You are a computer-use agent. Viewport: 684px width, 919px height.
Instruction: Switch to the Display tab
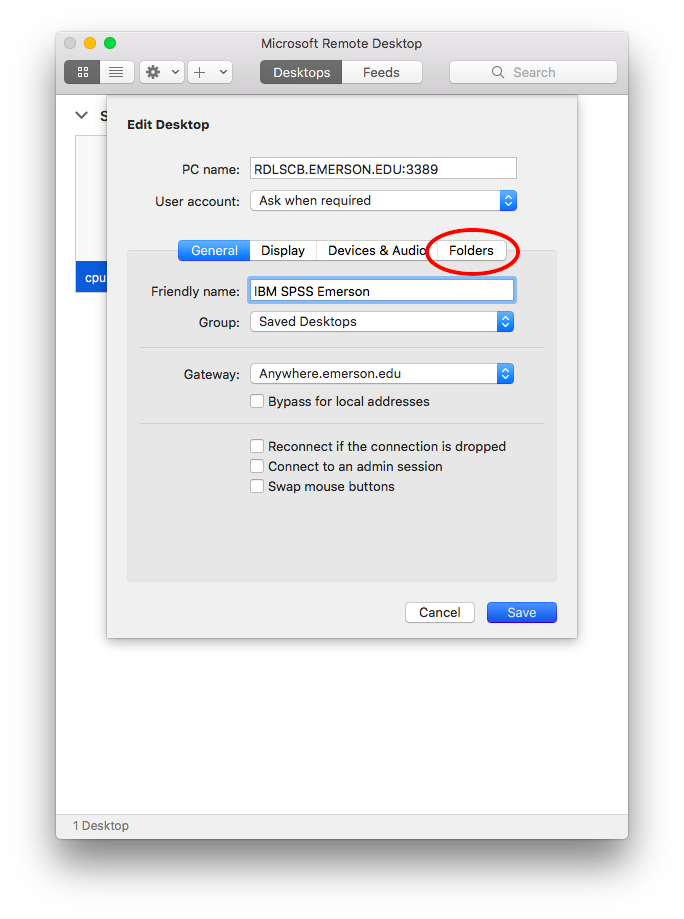pyautogui.click(x=283, y=250)
